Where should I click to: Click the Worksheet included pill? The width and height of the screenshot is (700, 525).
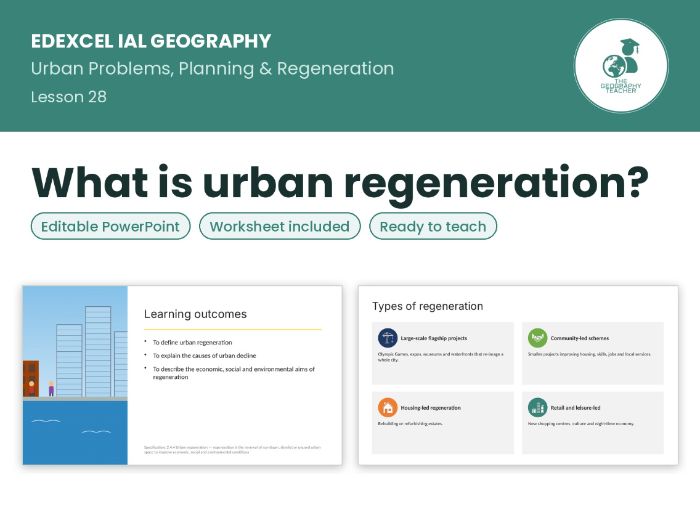pyautogui.click(x=280, y=226)
